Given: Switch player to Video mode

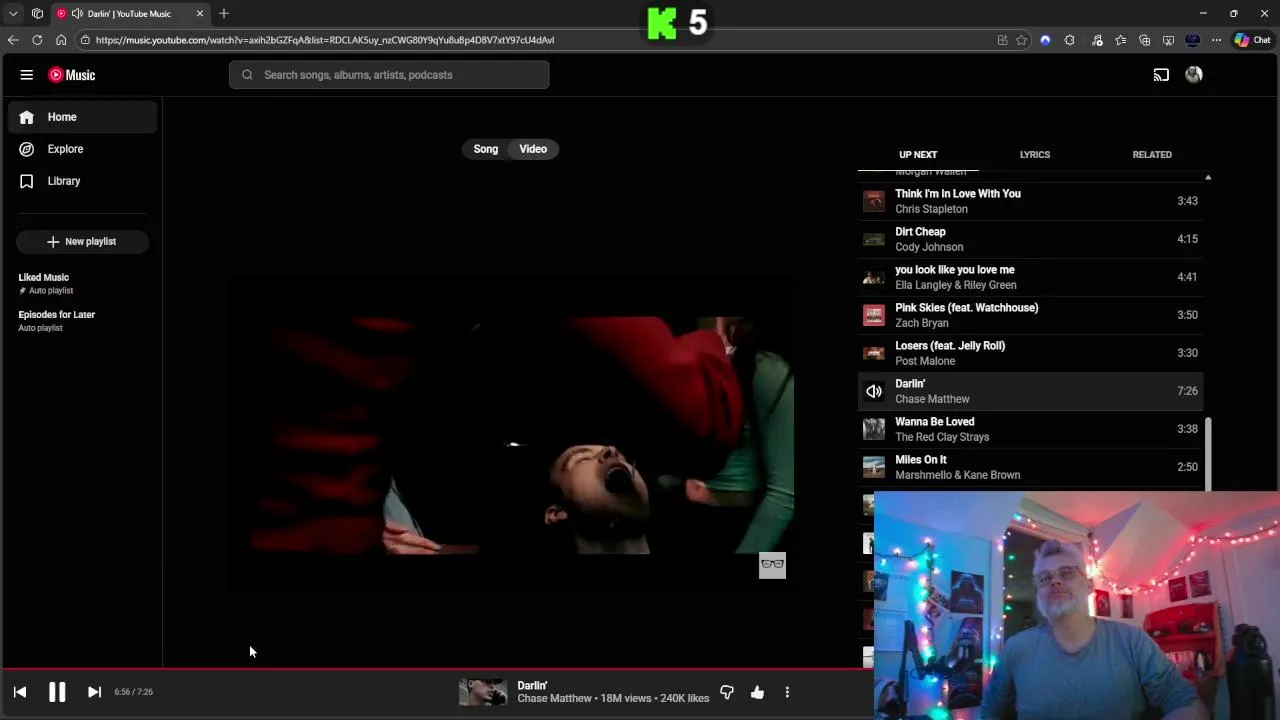Looking at the screenshot, I should coord(533,149).
